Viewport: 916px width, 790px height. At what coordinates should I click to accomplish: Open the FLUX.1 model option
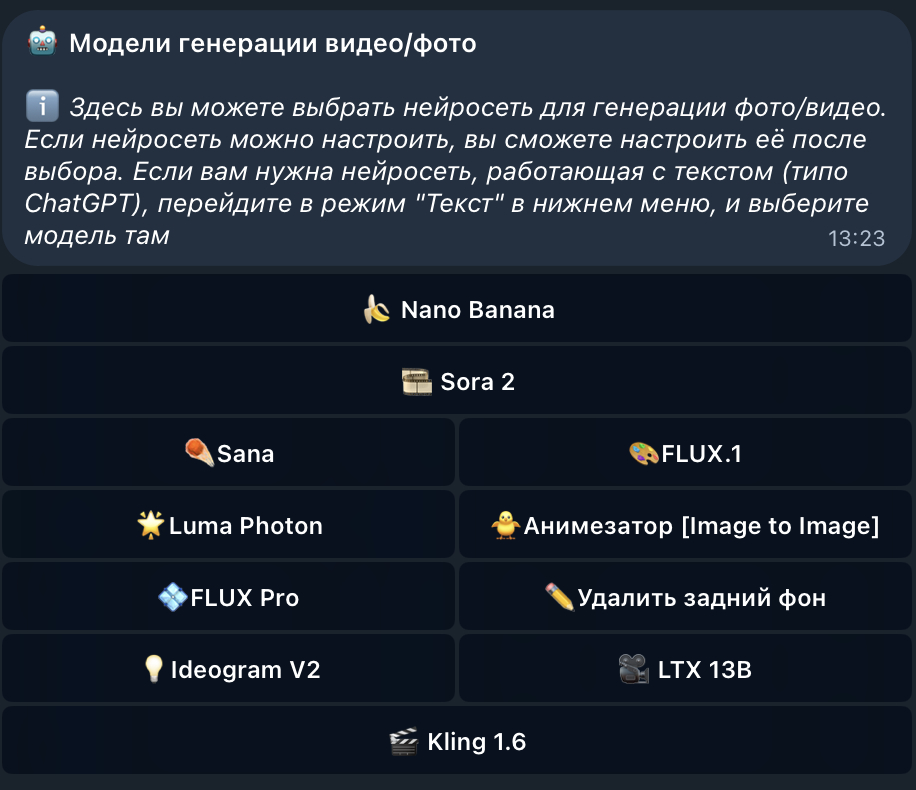coord(685,454)
